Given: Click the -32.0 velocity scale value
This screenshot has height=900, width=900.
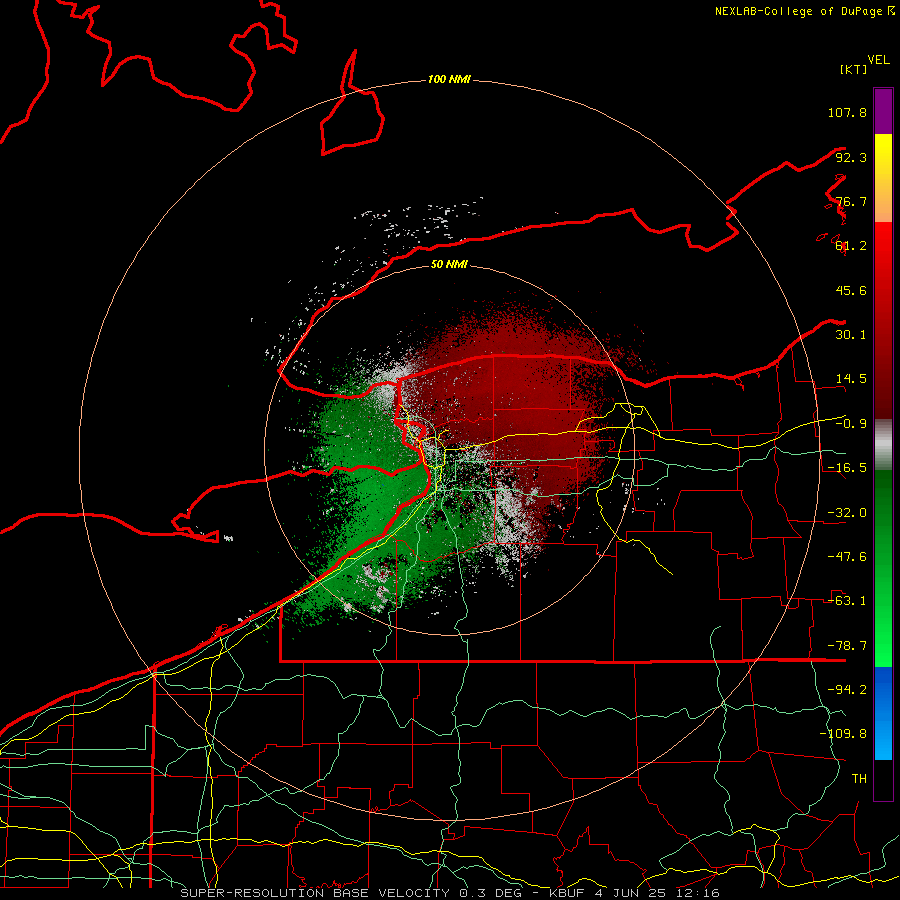Looking at the screenshot, I should [847, 513].
